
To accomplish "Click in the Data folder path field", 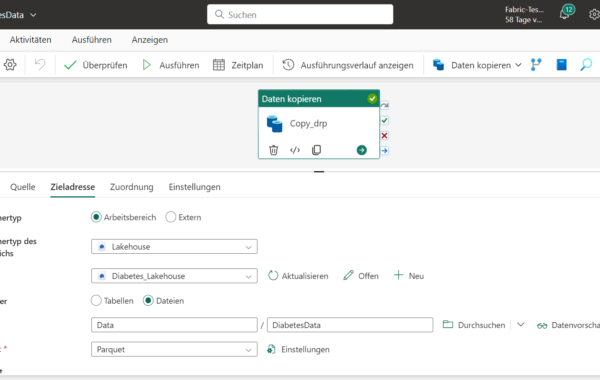I will tap(174, 325).
